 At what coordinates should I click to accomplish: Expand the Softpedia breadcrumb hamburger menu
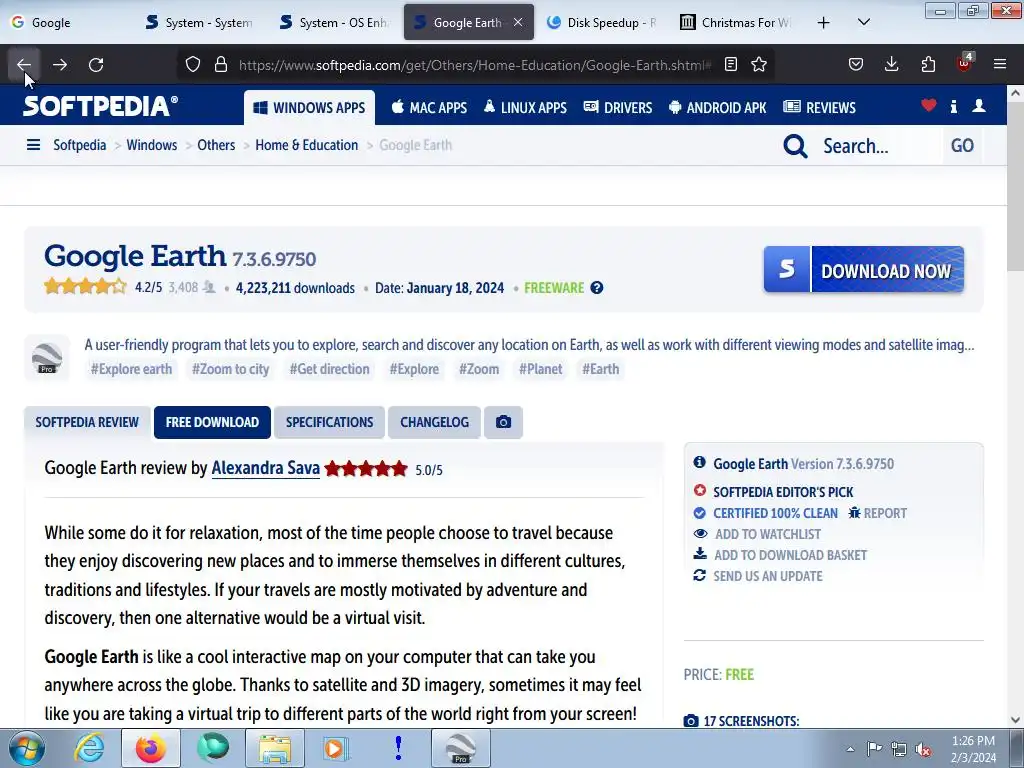pos(33,145)
